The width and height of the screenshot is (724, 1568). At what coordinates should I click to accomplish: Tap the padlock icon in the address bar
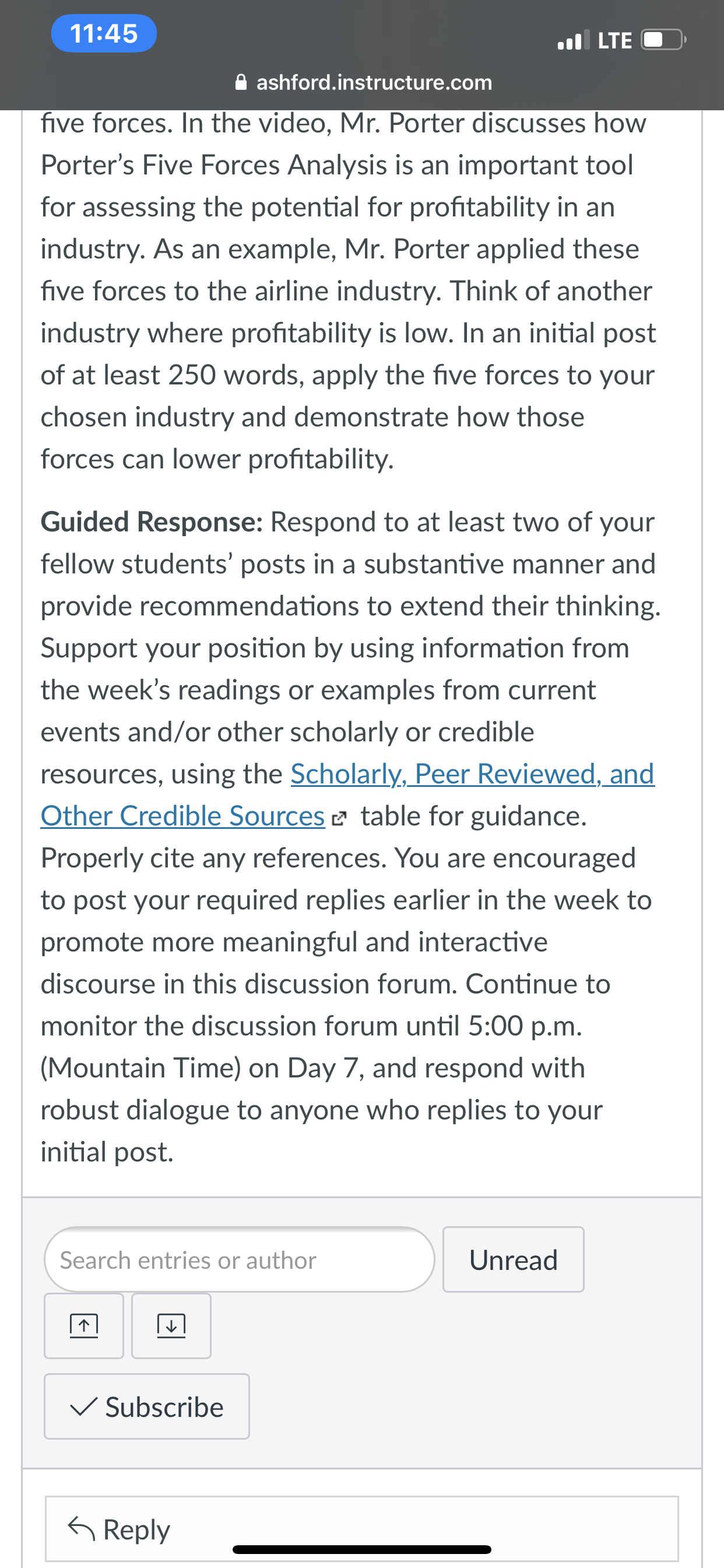(x=241, y=82)
